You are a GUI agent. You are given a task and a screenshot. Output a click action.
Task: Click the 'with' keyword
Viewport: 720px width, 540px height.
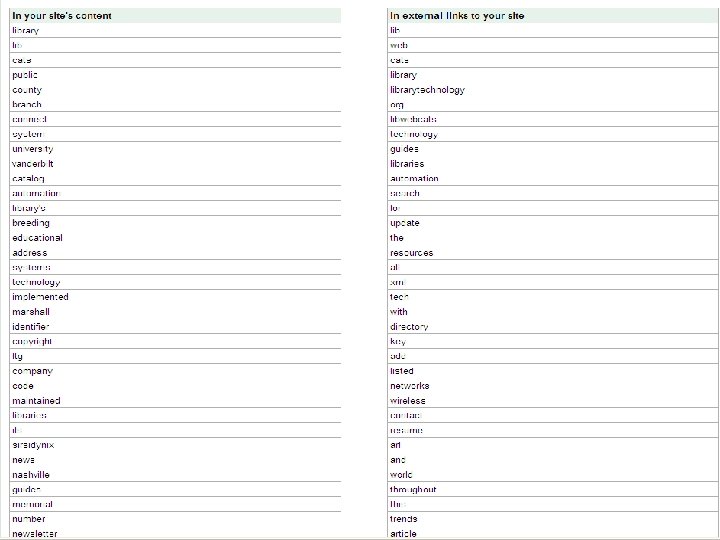[399, 312]
